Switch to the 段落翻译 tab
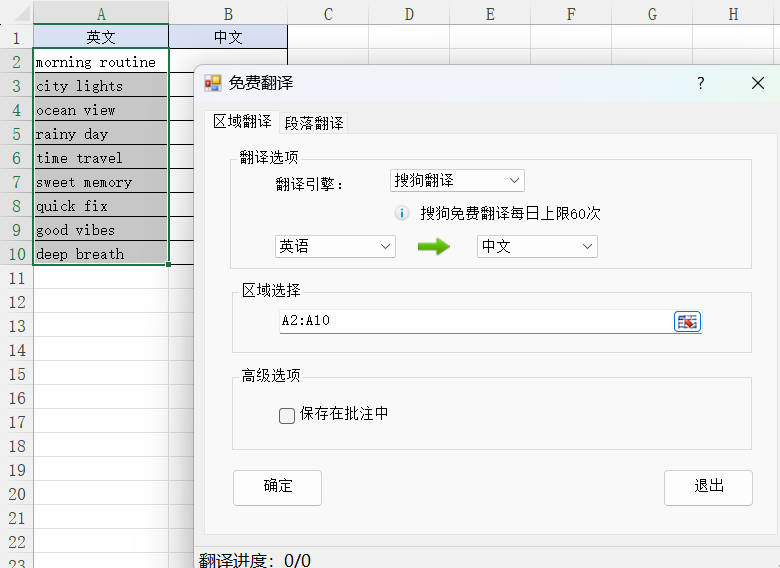This screenshot has height=568, width=780. click(314, 123)
